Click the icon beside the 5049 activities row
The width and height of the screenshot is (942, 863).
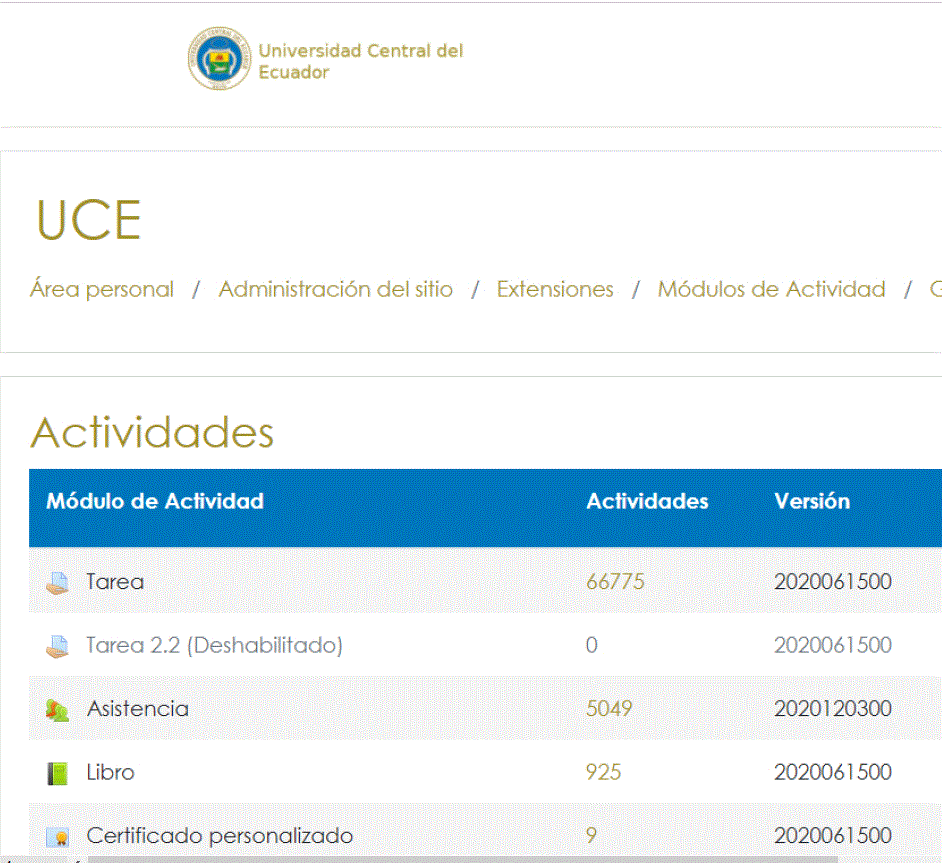61,708
